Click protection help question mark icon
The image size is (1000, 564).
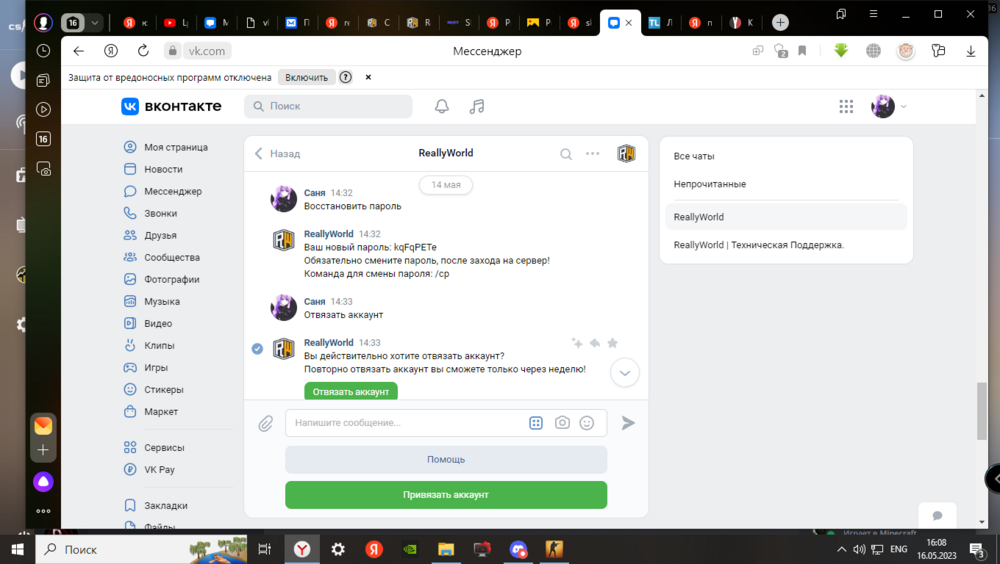point(346,77)
